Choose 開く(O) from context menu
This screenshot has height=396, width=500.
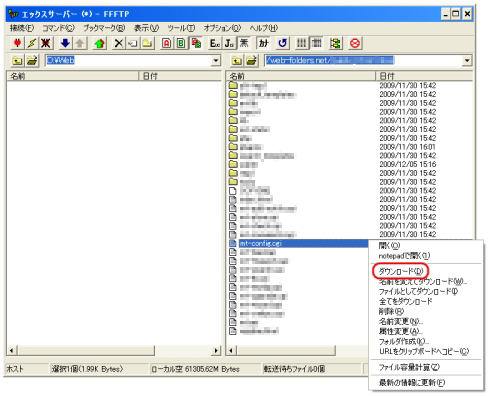(426, 246)
